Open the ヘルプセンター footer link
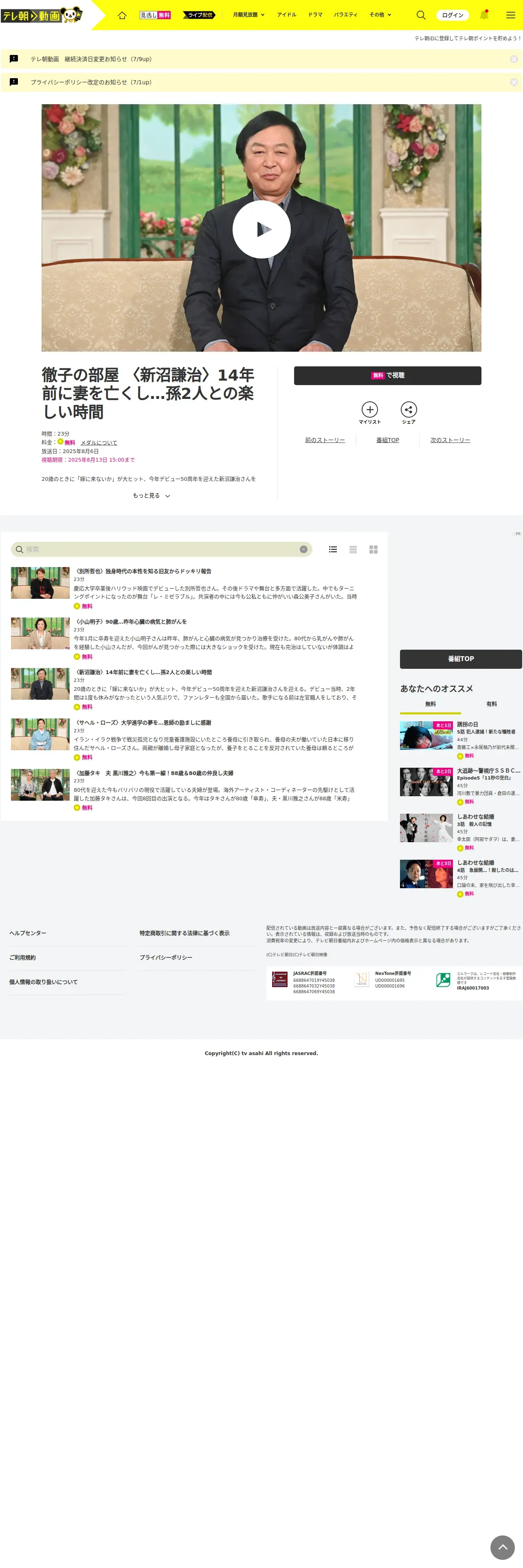The height and width of the screenshot is (1568, 523). pos(27,933)
